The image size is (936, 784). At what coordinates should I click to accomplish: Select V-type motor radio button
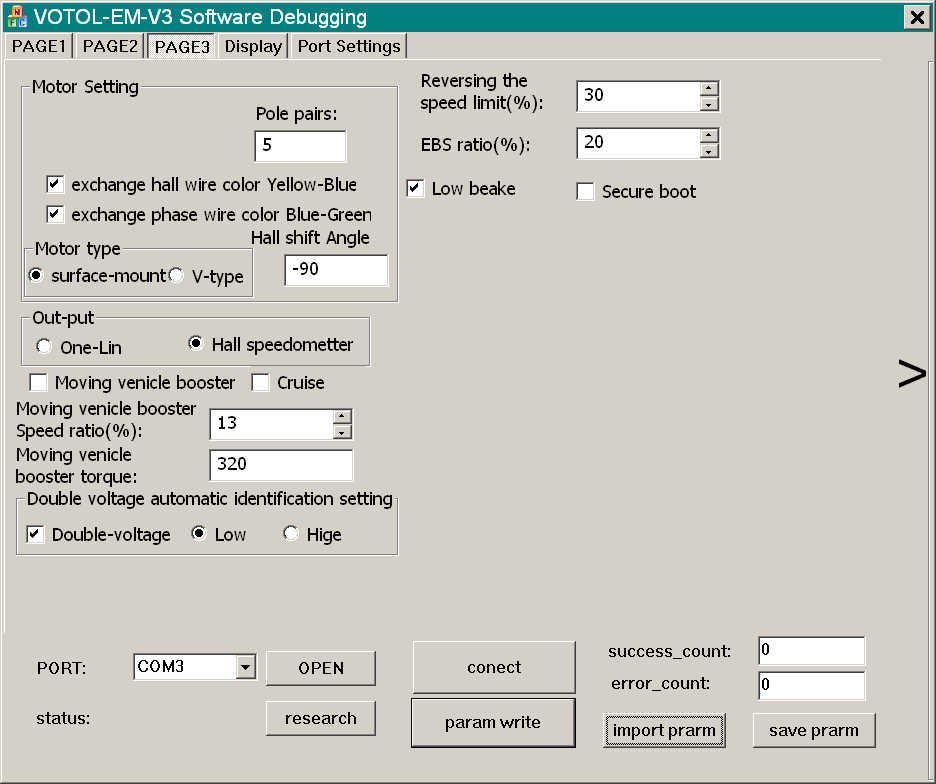pyautogui.click(x=176, y=275)
